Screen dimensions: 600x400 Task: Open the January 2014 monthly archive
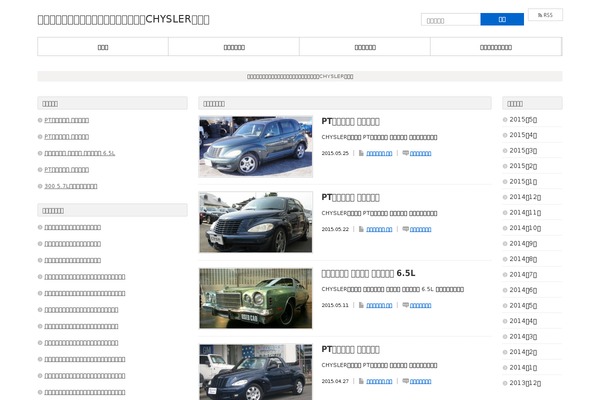click(523, 367)
